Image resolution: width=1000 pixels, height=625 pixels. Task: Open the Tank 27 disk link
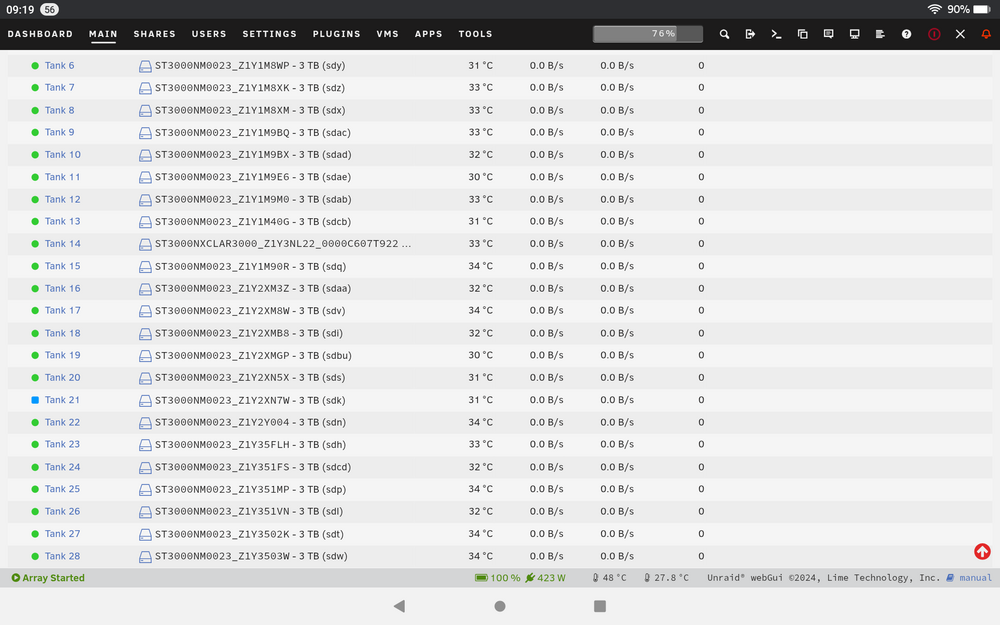[x=62, y=534]
